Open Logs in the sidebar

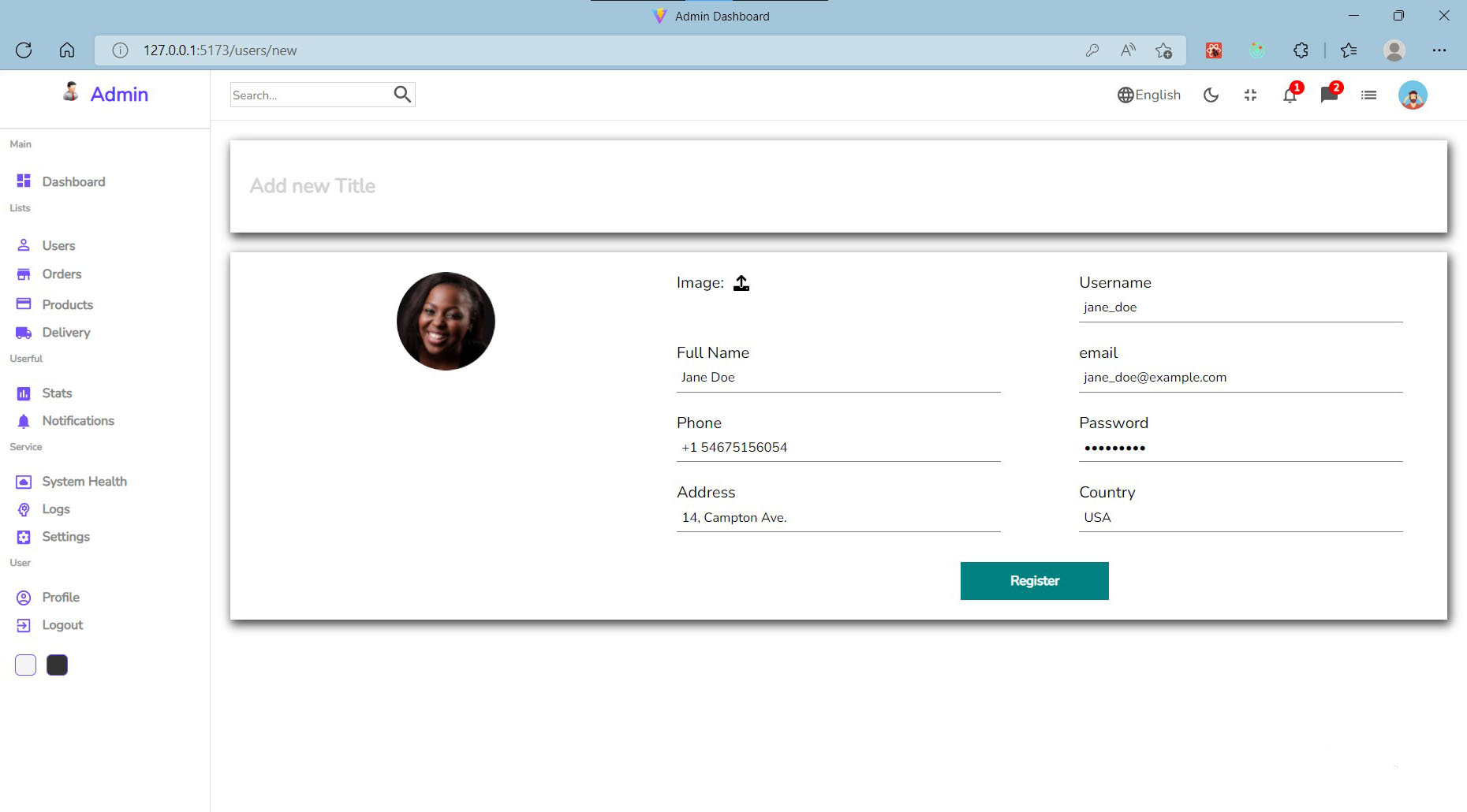pyautogui.click(x=43, y=508)
